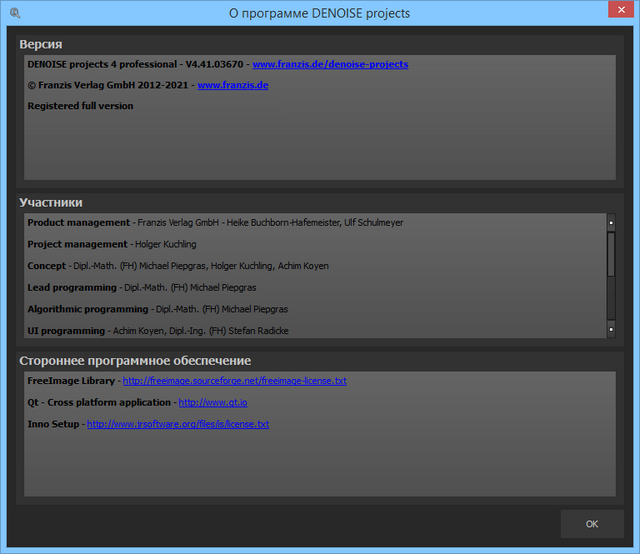Click the 'Участники' section heading

coord(51,202)
